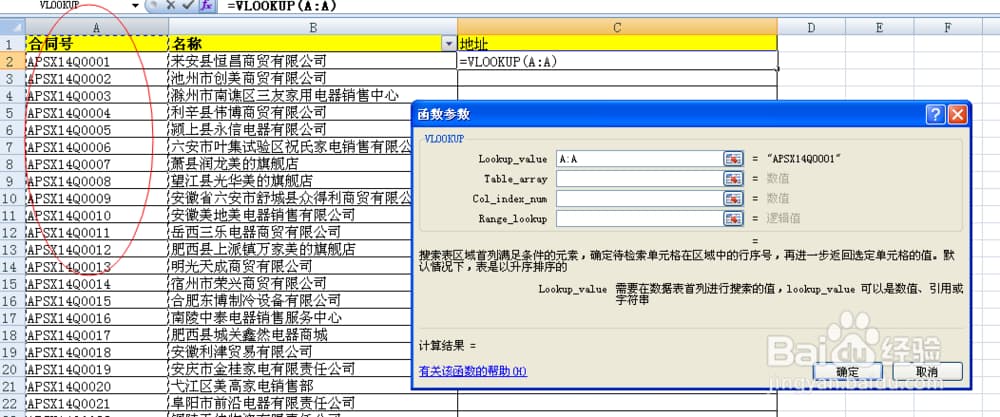Click cell APSX14Q0005
This screenshot has width=1000, height=417.
[97, 130]
